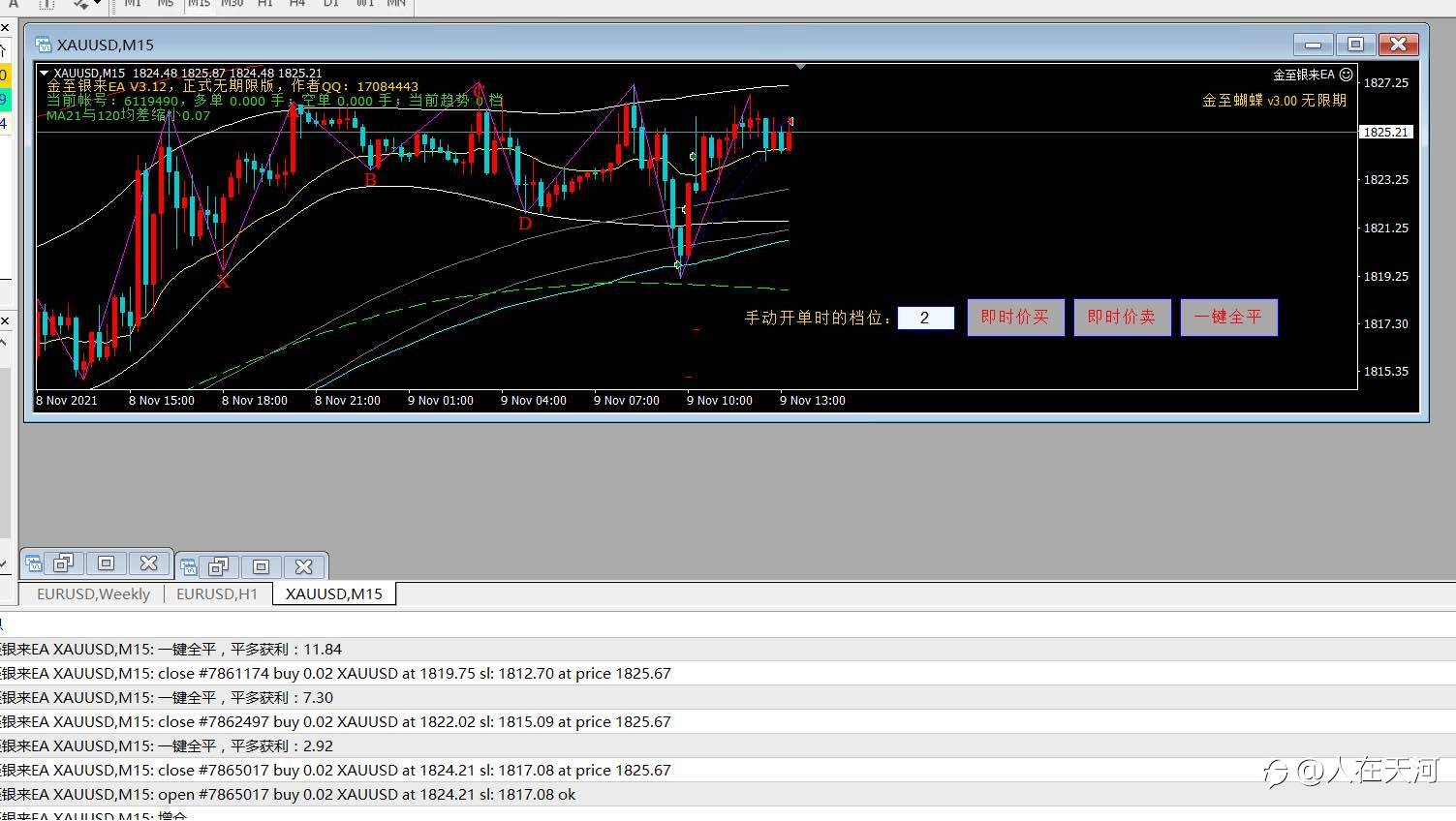Click the current price label 1825.21
The height and width of the screenshot is (821, 1456).
1386,132
